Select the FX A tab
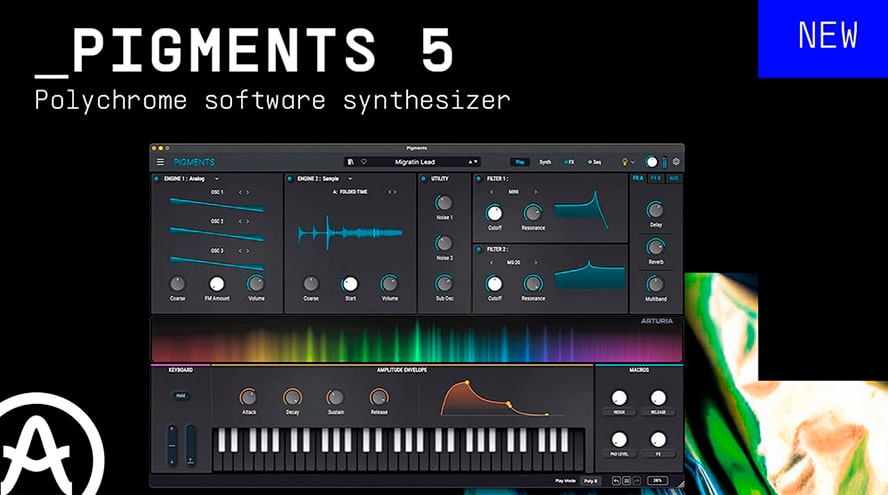The height and width of the screenshot is (495, 888). 638,178
